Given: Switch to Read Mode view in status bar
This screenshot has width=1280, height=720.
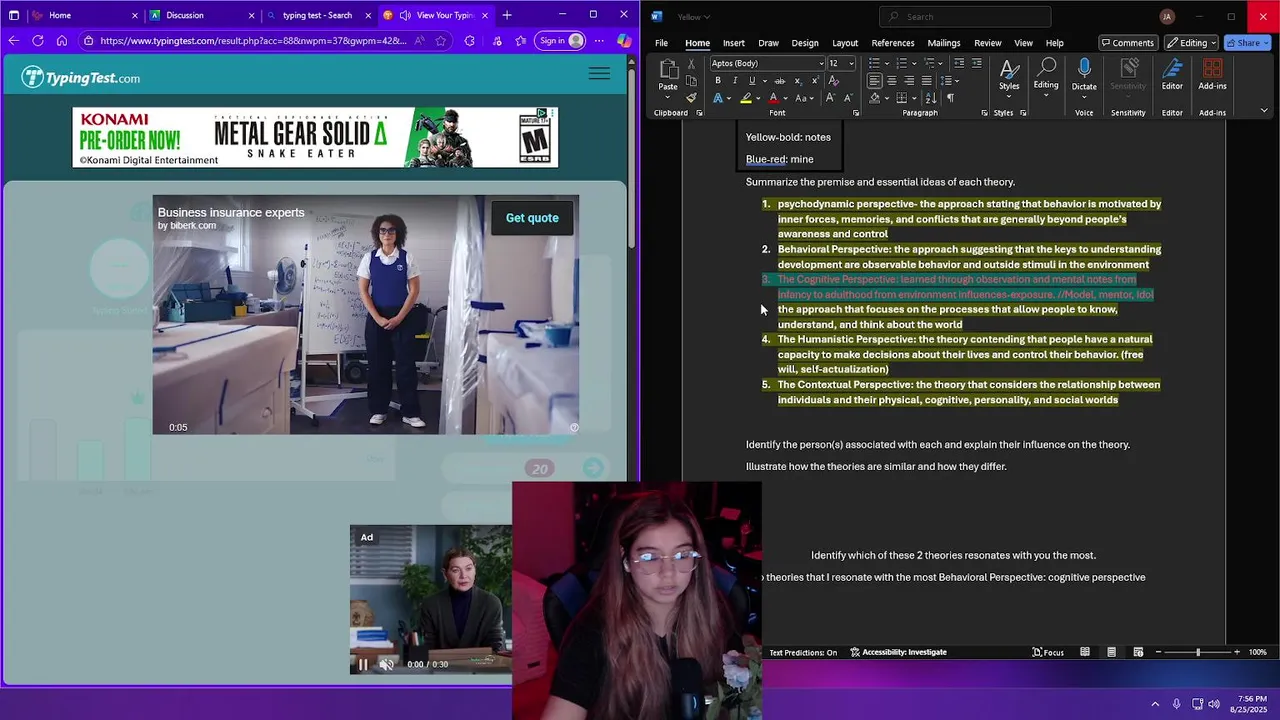Looking at the screenshot, I should [x=1085, y=652].
